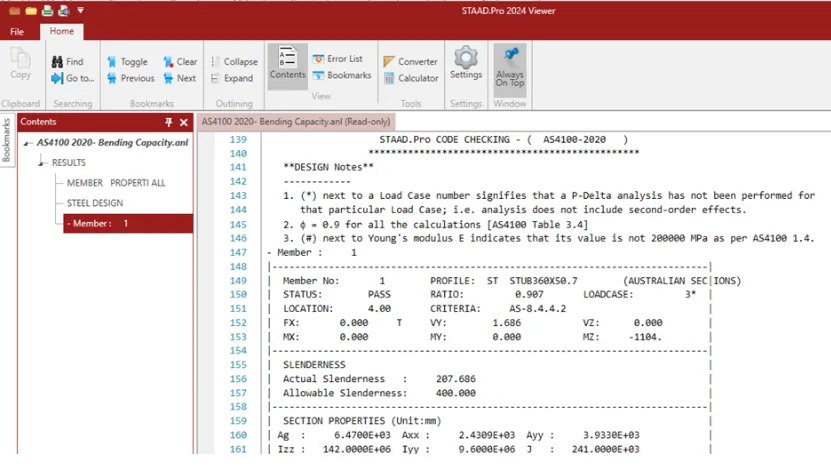
Task: Click the Copy button in the Clipboard group
Action: [x=20, y=64]
